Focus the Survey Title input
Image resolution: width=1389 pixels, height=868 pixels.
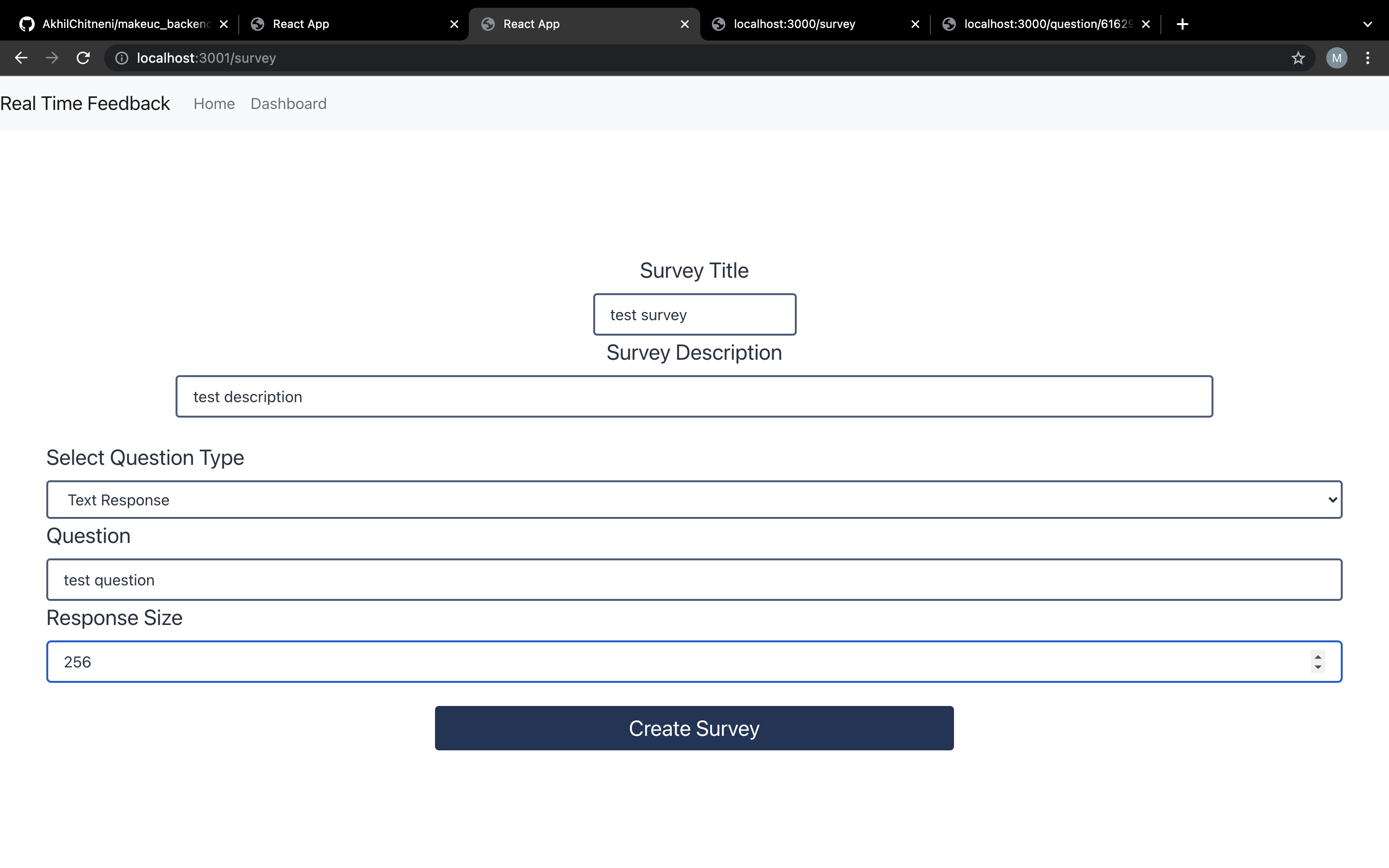694,314
